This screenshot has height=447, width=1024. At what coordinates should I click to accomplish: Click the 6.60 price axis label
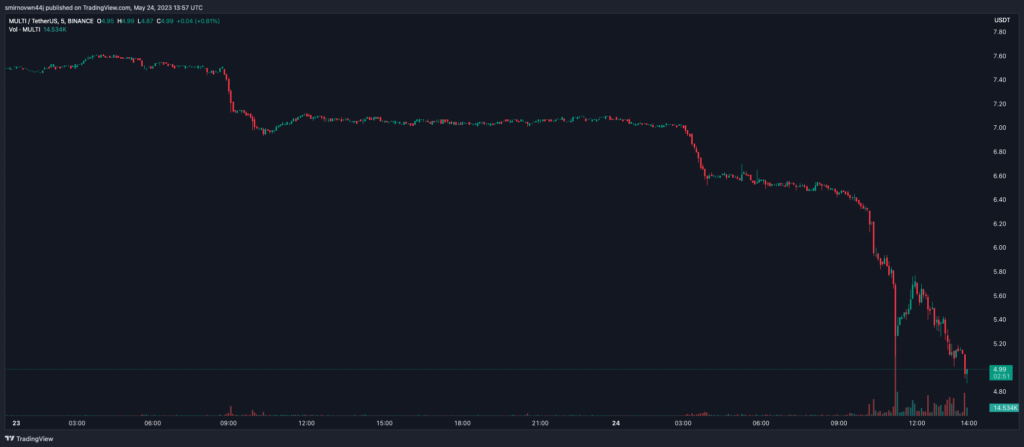click(x=999, y=176)
